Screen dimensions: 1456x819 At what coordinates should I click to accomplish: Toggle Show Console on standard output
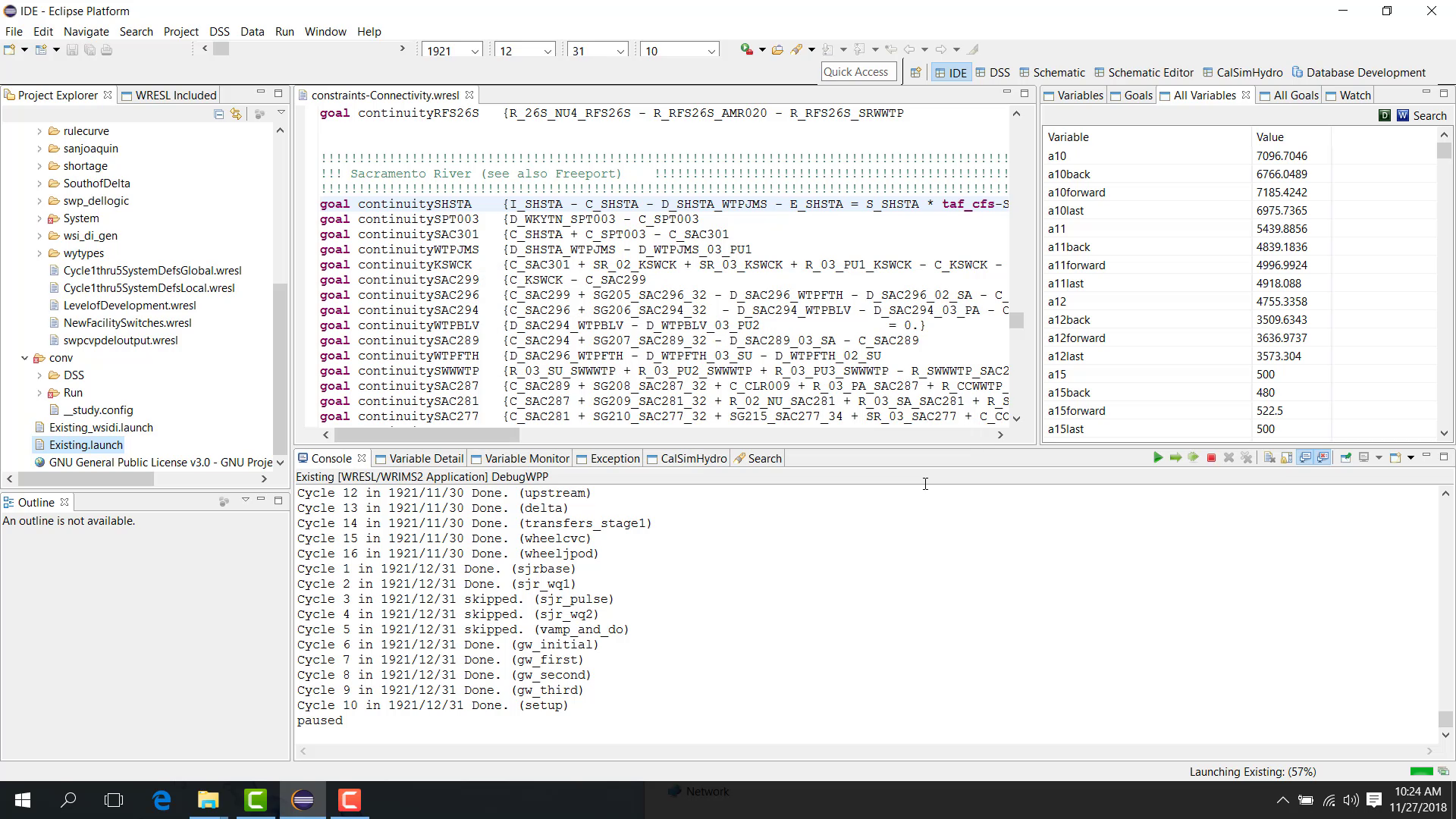(x=1305, y=457)
